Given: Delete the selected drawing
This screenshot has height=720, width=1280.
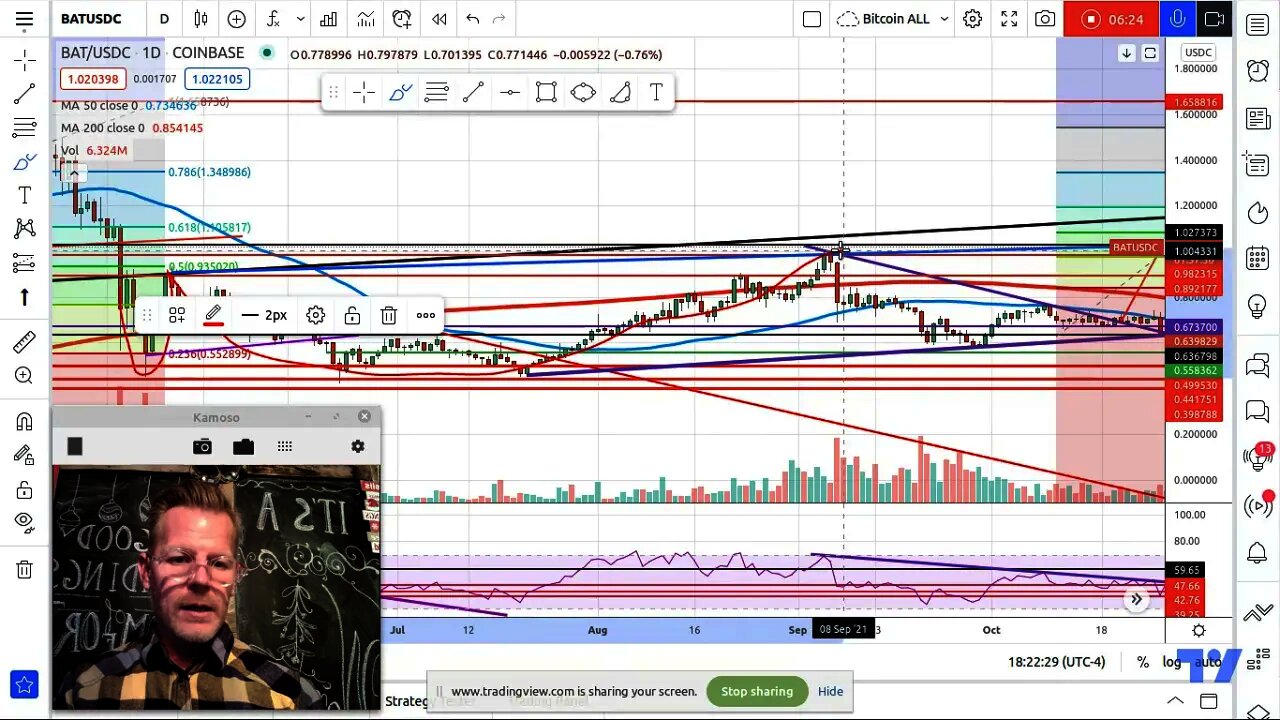Looking at the screenshot, I should (x=389, y=316).
